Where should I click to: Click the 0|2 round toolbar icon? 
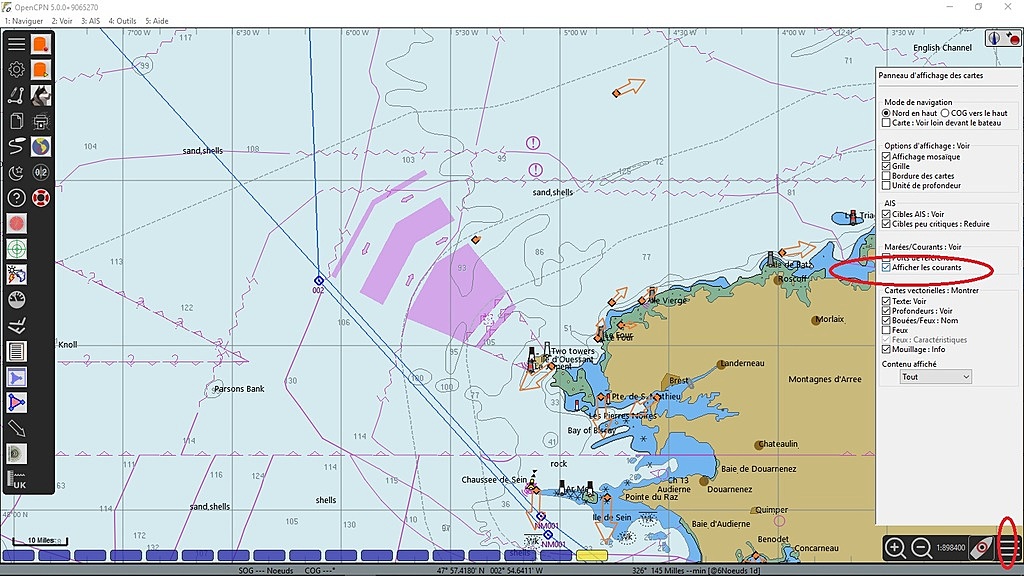(41, 172)
